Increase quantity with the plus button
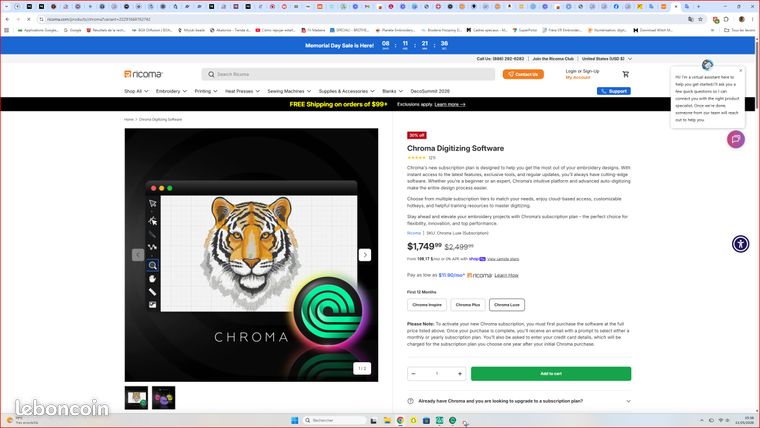The image size is (760, 428). 459,374
